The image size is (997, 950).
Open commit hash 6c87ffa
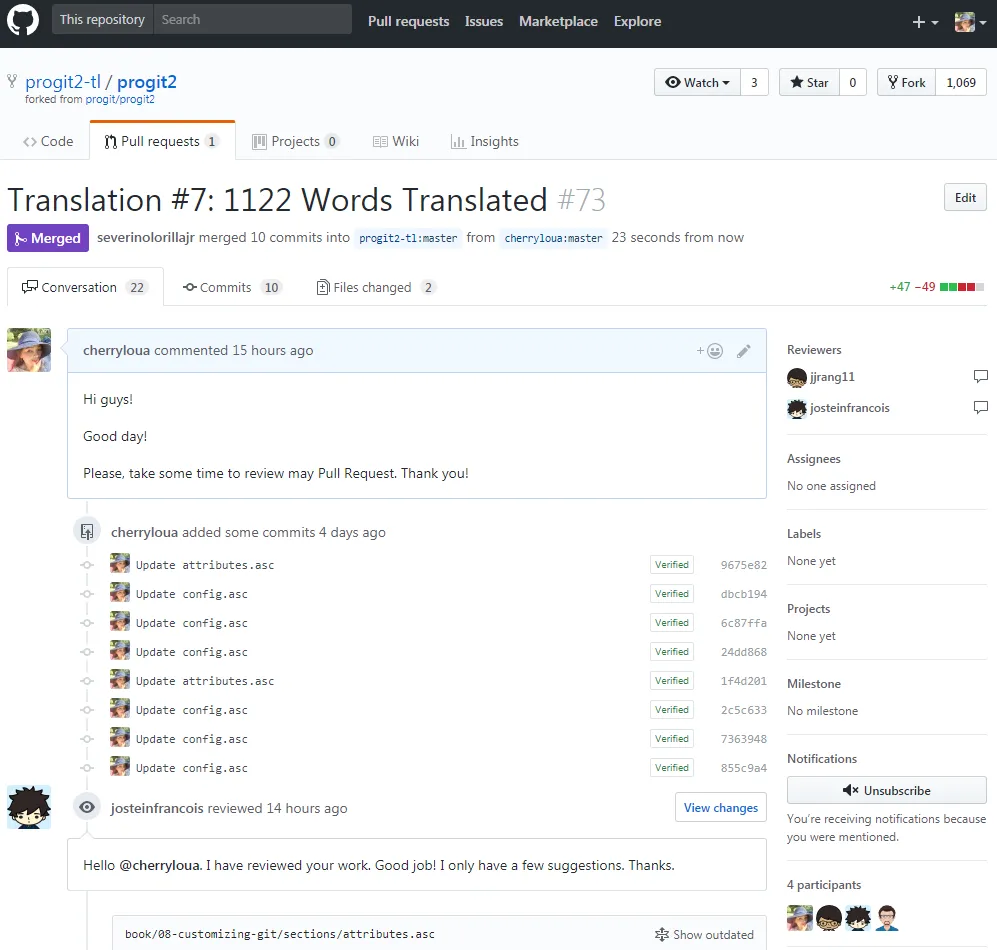[x=743, y=623]
